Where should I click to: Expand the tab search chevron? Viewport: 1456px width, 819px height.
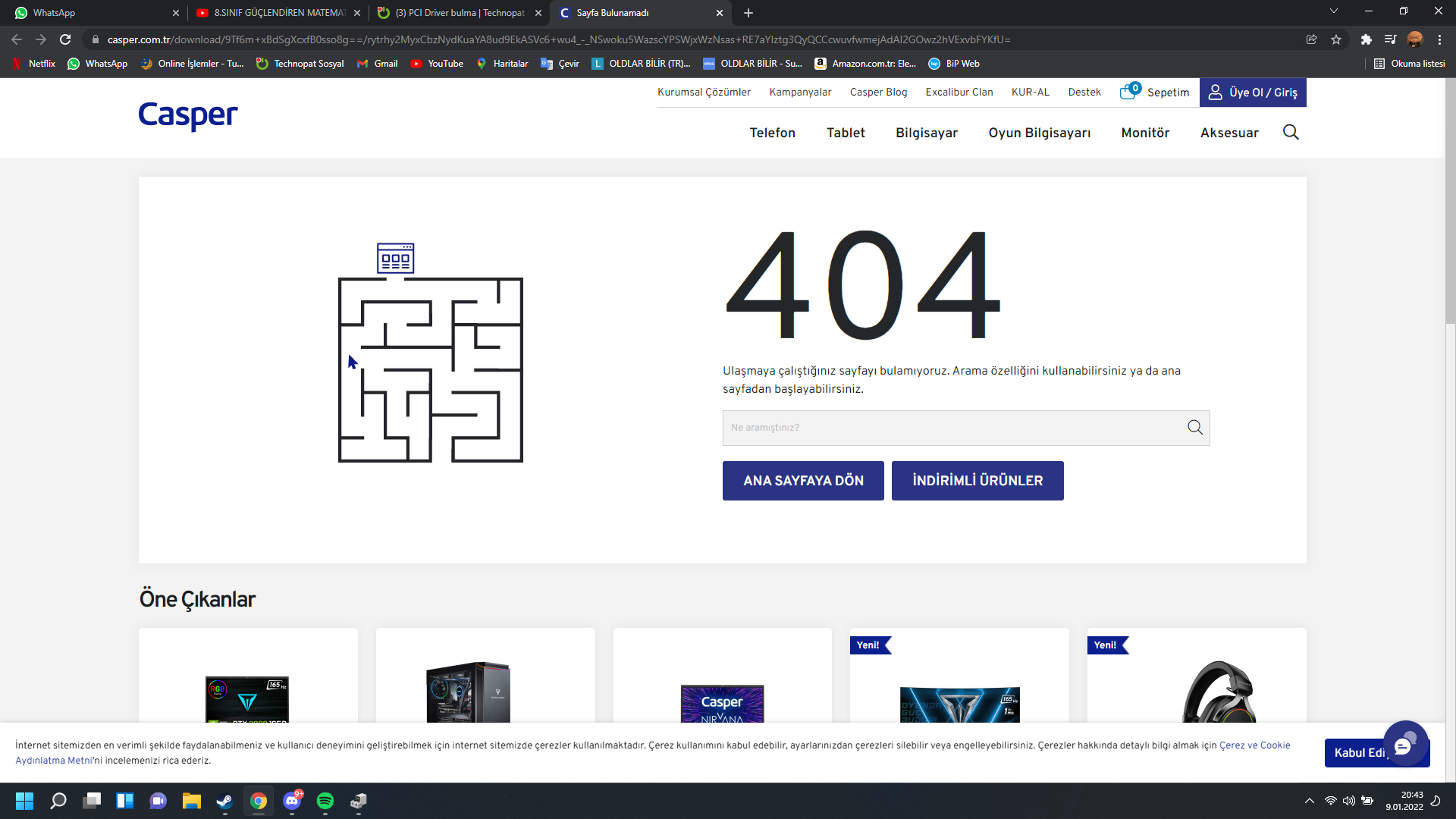click(1334, 11)
